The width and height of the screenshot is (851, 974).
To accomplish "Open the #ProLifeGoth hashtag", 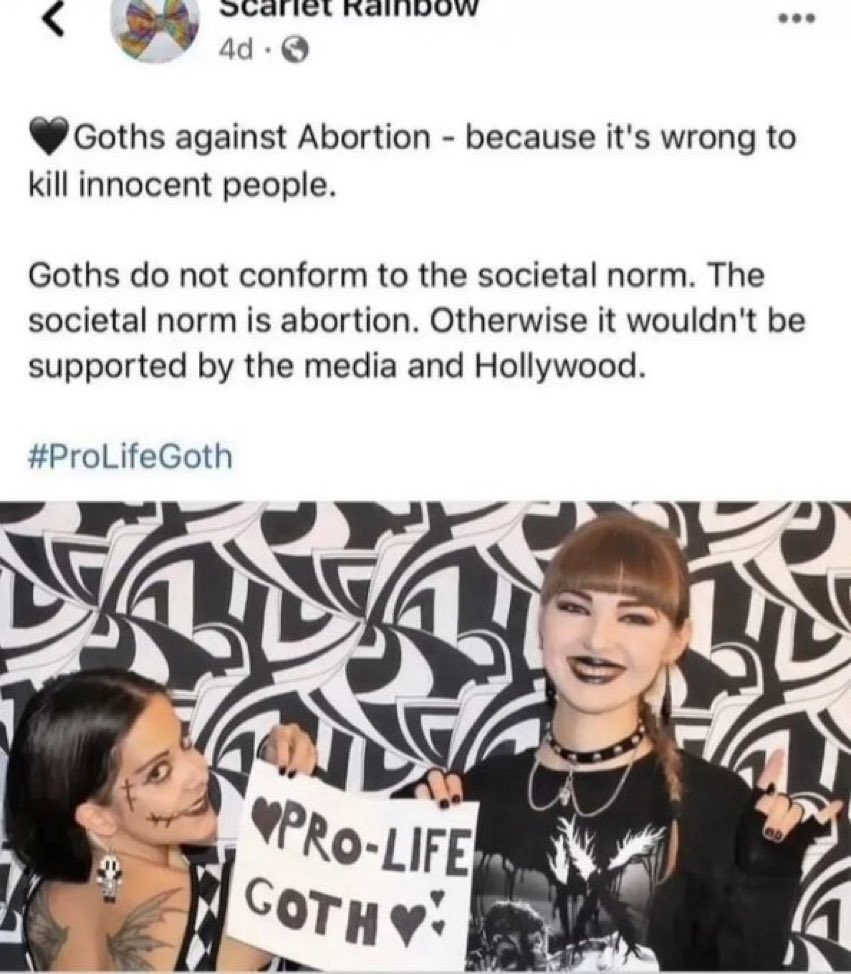I will [130, 457].
